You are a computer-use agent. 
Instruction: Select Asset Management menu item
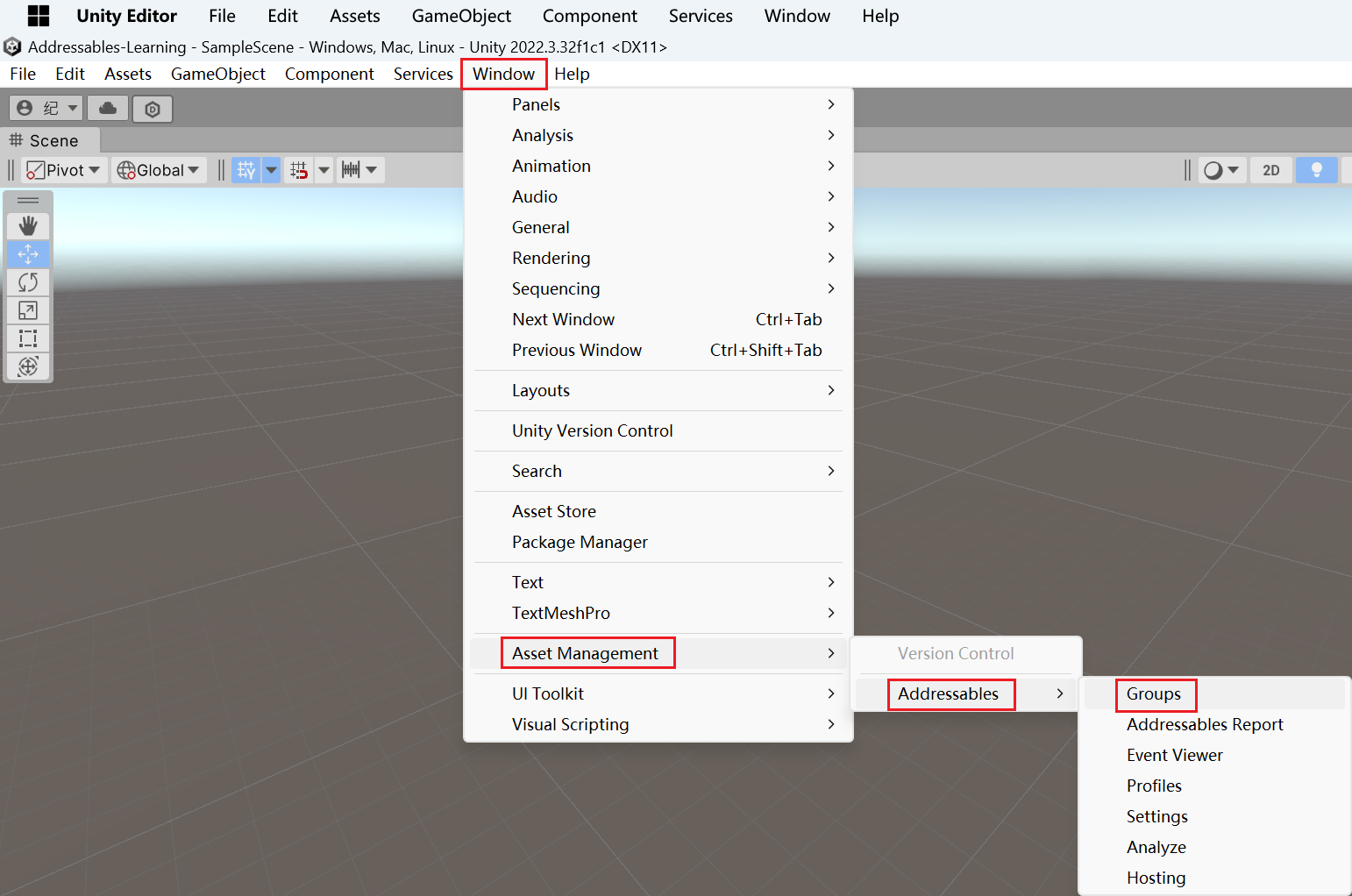click(x=658, y=653)
